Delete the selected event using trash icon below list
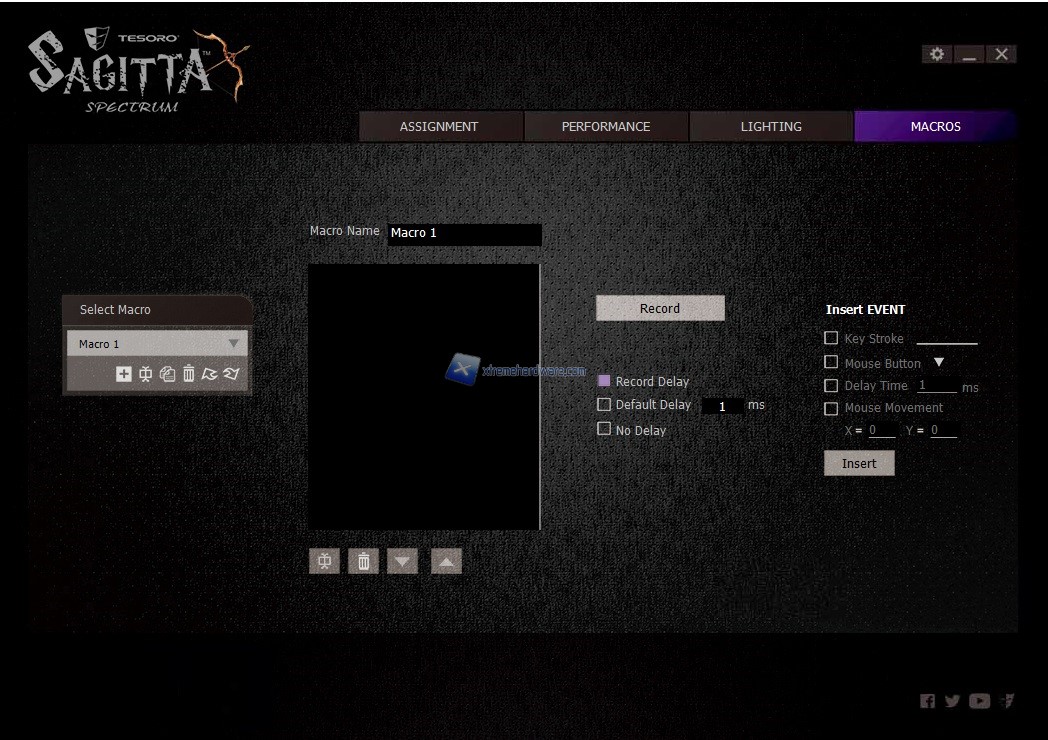 click(x=363, y=562)
